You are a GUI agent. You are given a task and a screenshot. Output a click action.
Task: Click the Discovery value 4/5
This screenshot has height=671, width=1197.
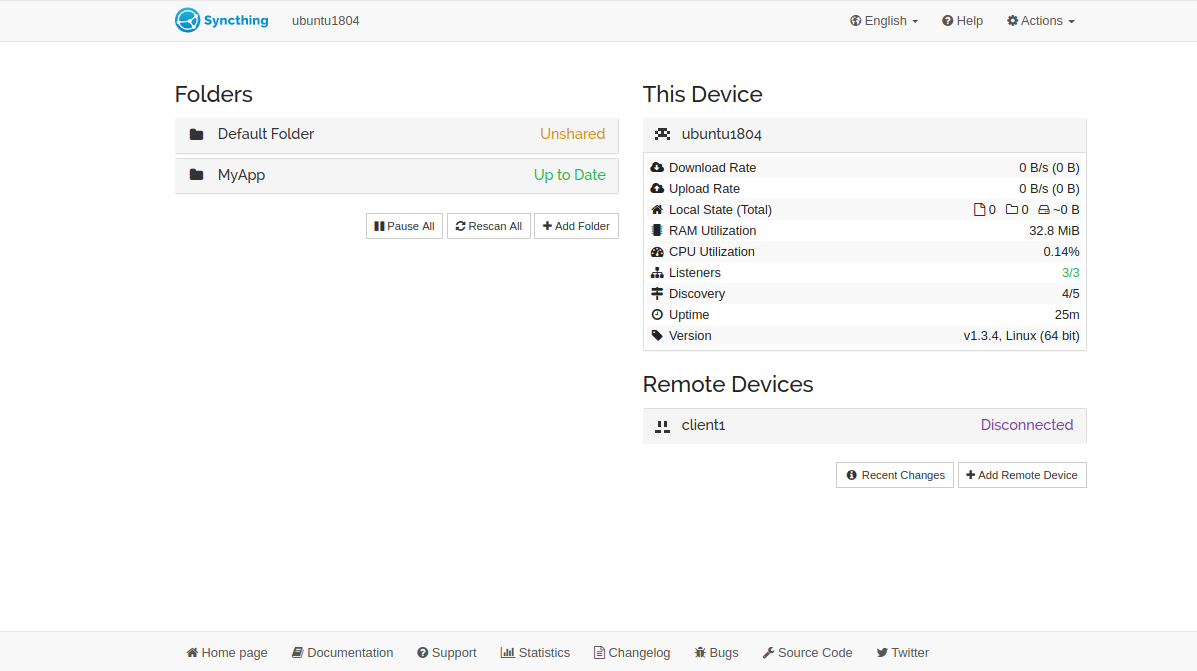click(x=1070, y=293)
